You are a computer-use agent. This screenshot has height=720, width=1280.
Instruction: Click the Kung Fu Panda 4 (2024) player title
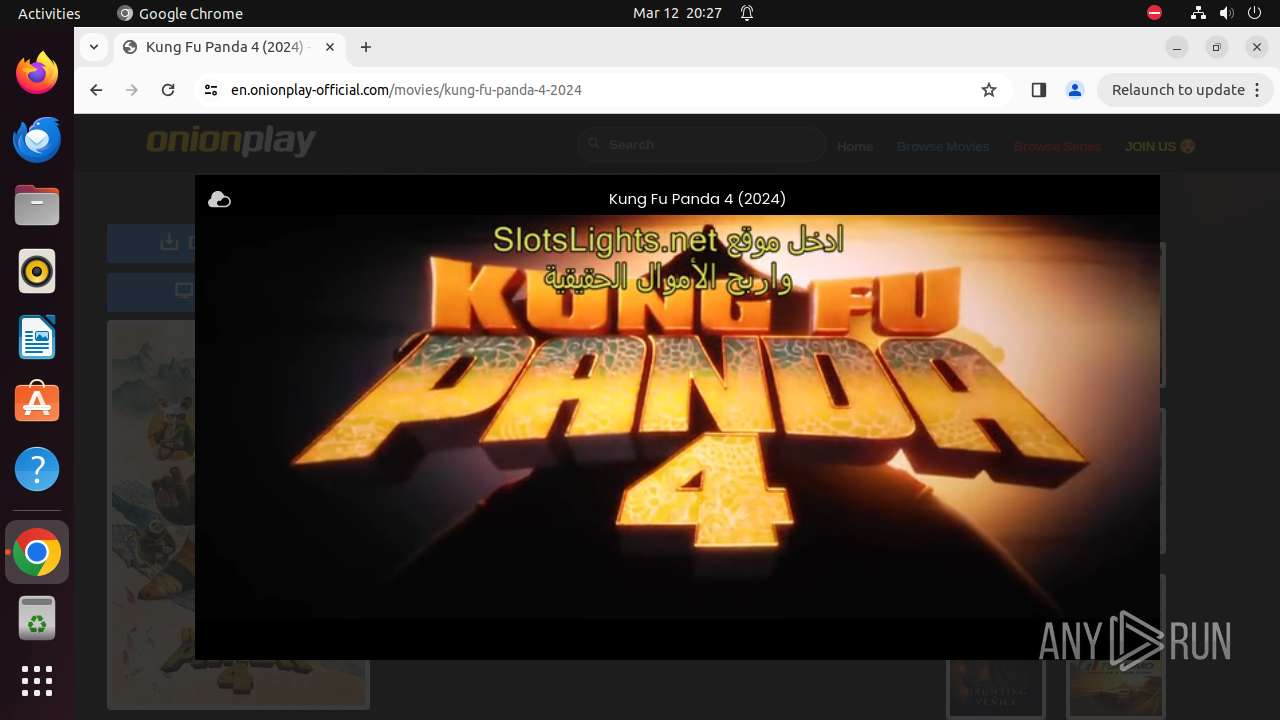pos(697,199)
